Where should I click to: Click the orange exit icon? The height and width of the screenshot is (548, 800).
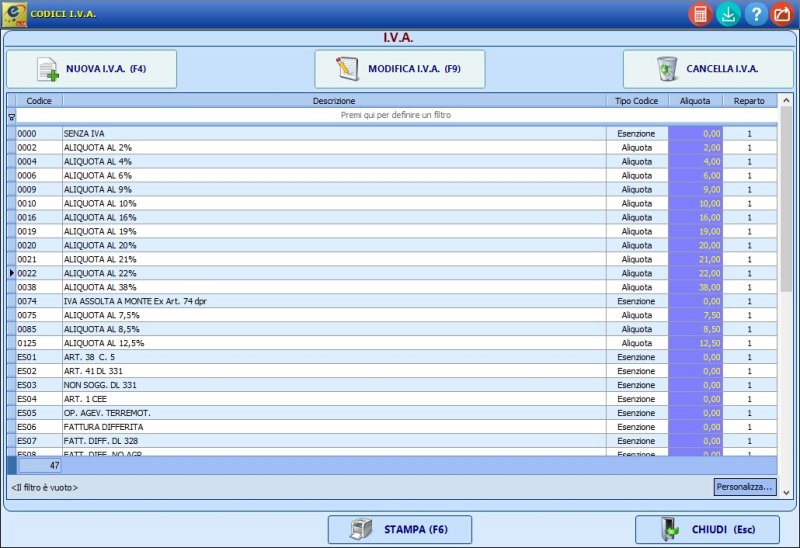(x=783, y=14)
